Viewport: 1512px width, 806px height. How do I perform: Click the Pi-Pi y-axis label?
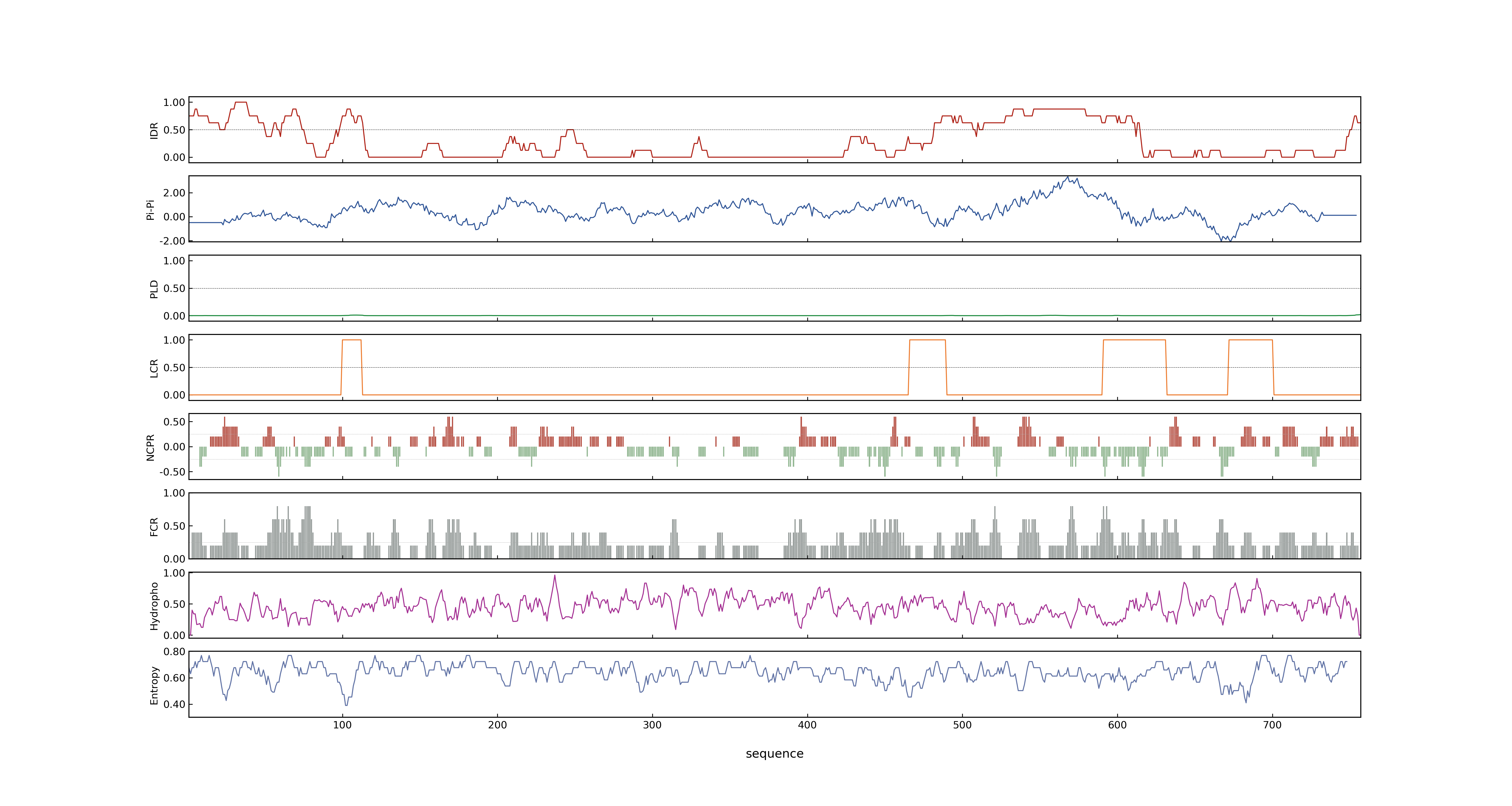click(150, 209)
